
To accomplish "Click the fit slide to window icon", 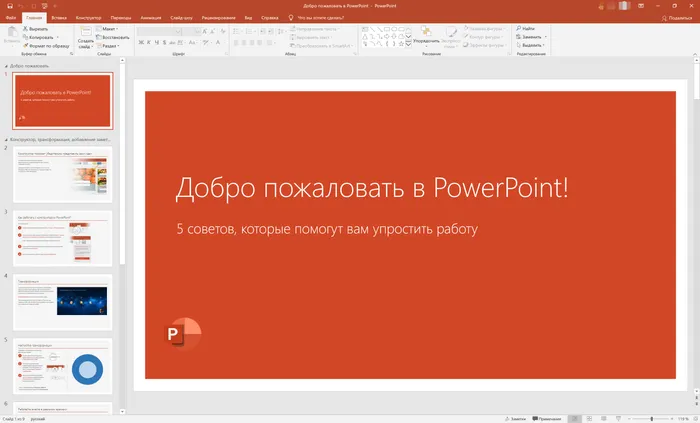I will (x=695, y=419).
